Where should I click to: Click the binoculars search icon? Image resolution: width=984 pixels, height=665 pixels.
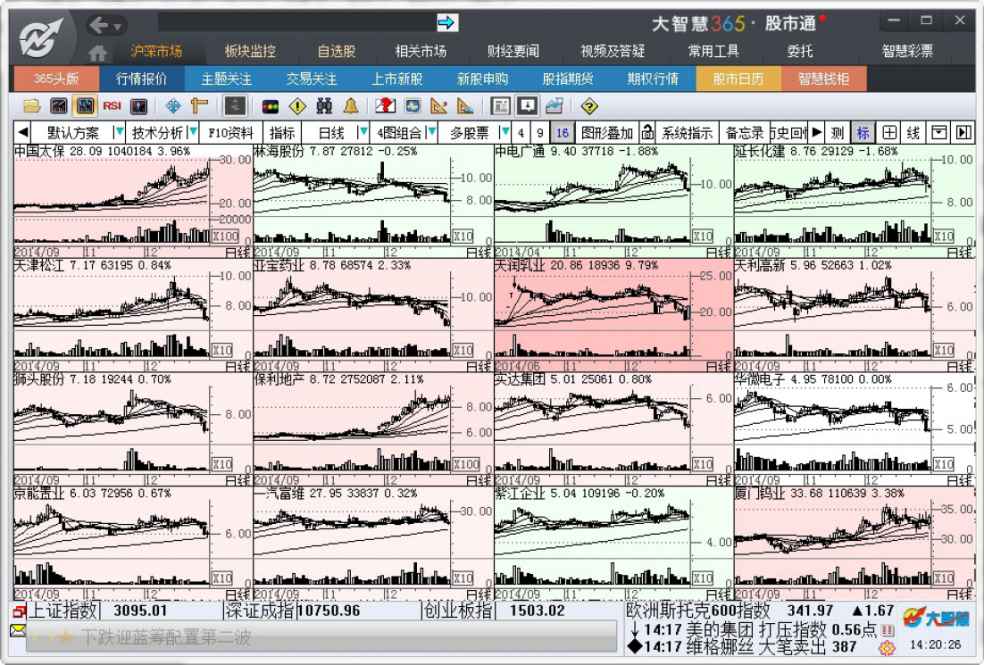tap(324, 106)
